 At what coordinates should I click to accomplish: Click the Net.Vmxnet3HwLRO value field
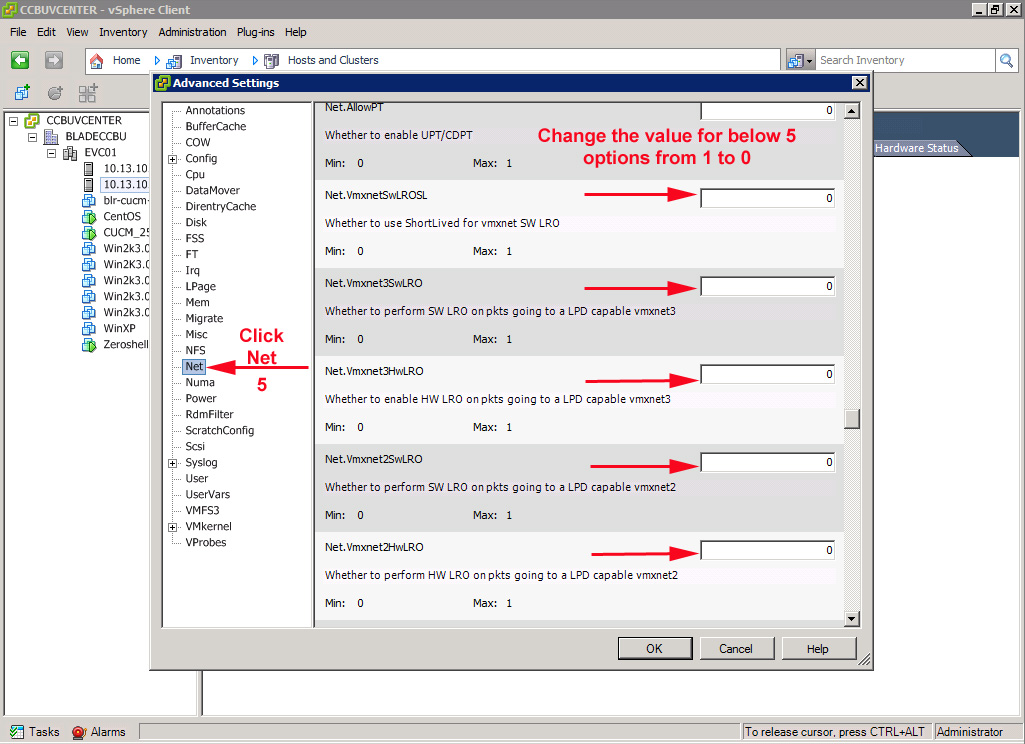pos(767,374)
